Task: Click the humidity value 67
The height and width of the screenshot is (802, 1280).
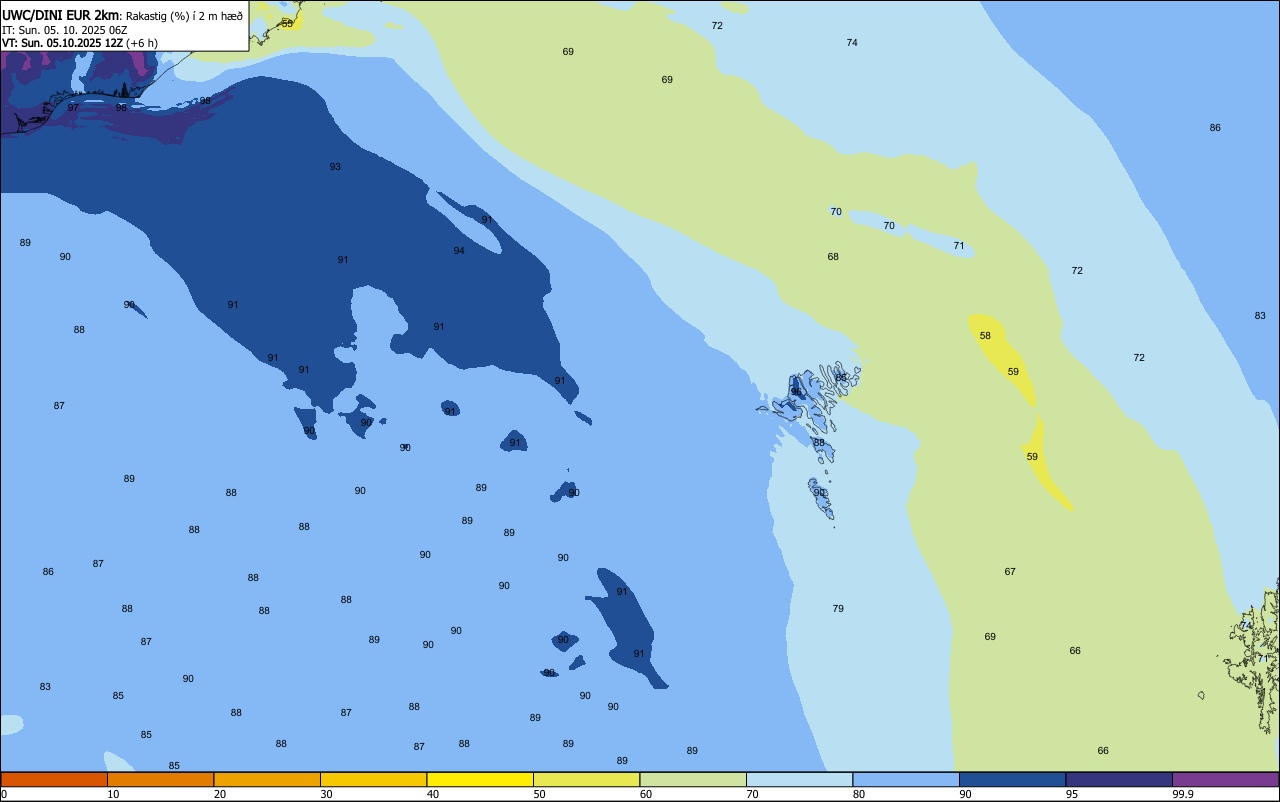Action: pos(1010,572)
